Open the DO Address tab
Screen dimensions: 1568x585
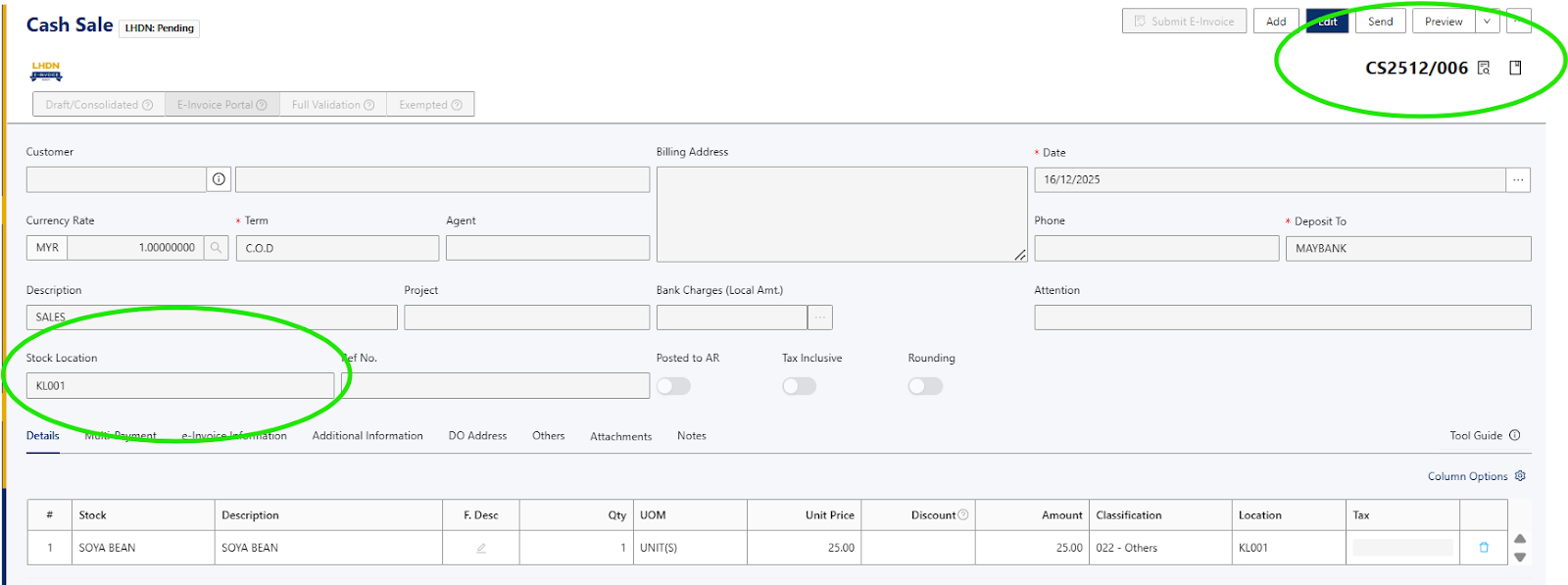pyautogui.click(x=477, y=436)
